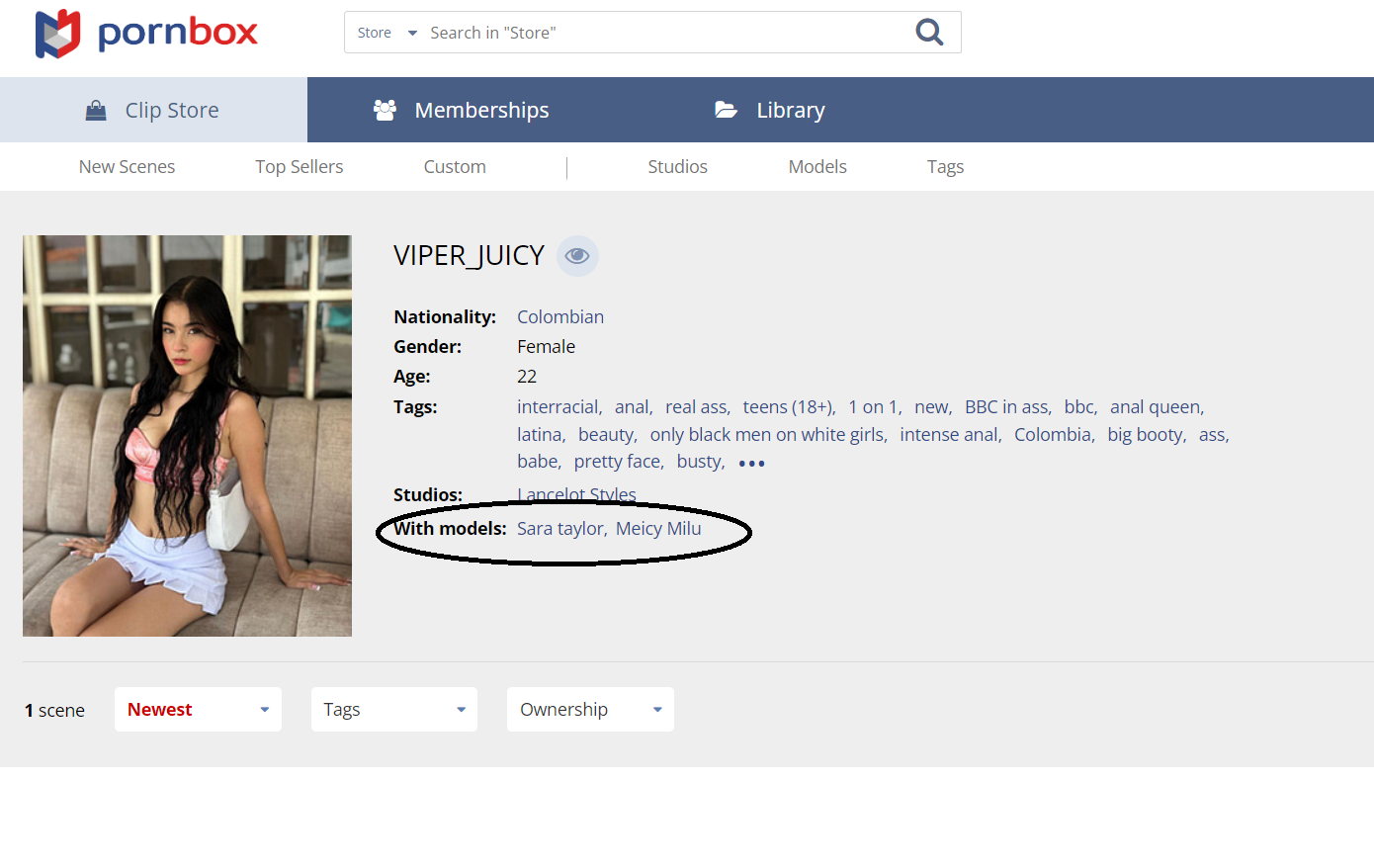Click the Clip Store shopping bag icon

(96, 111)
